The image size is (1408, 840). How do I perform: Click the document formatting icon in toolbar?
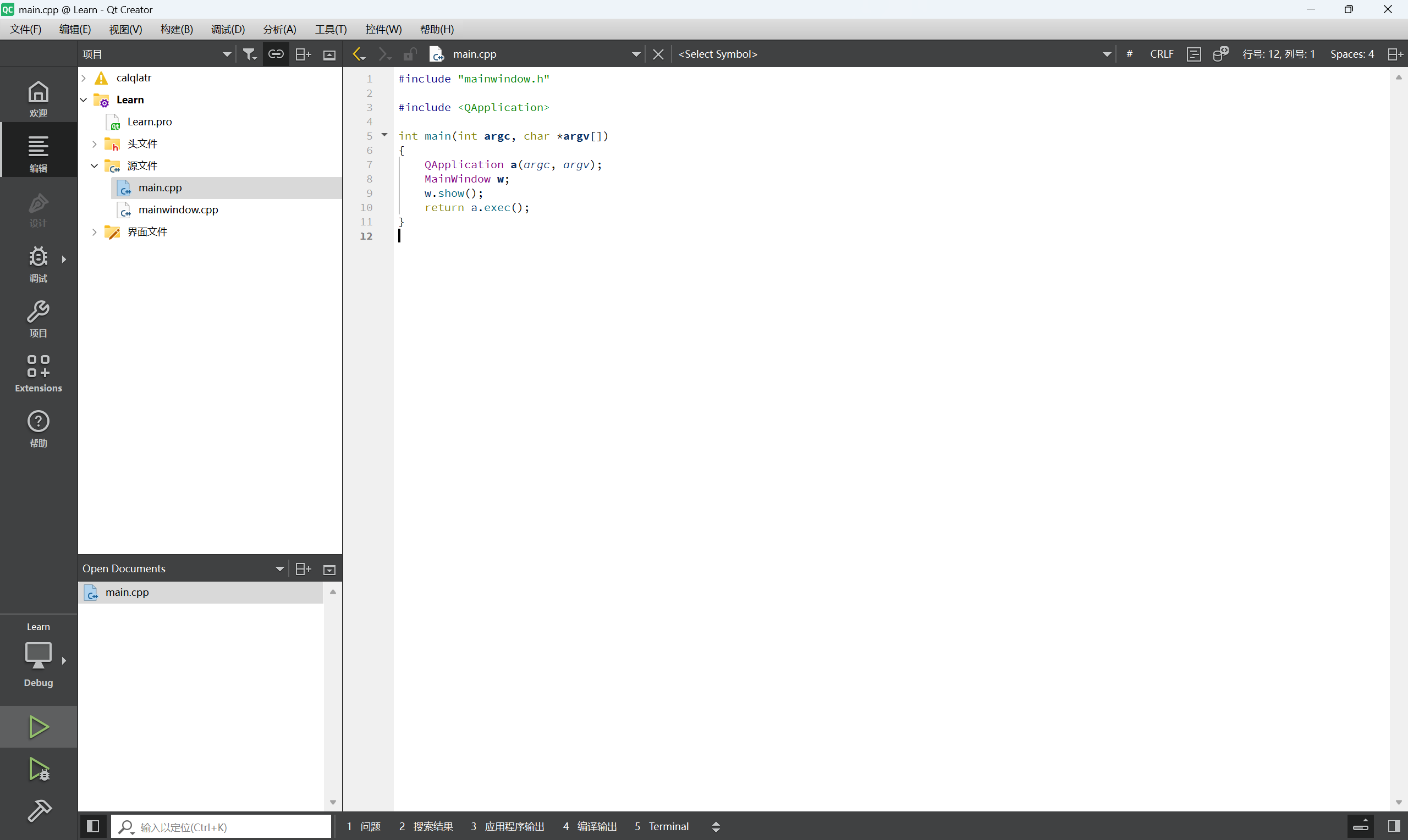click(1194, 54)
